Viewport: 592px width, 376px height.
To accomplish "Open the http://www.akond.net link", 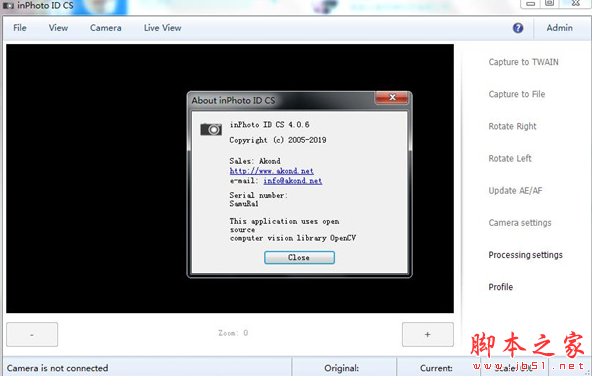I will (271, 171).
